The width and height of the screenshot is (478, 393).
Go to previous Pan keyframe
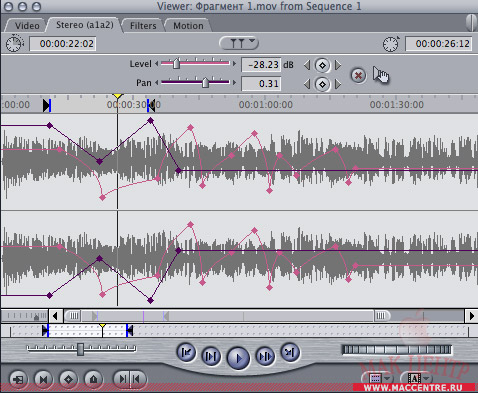click(x=307, y=84)
